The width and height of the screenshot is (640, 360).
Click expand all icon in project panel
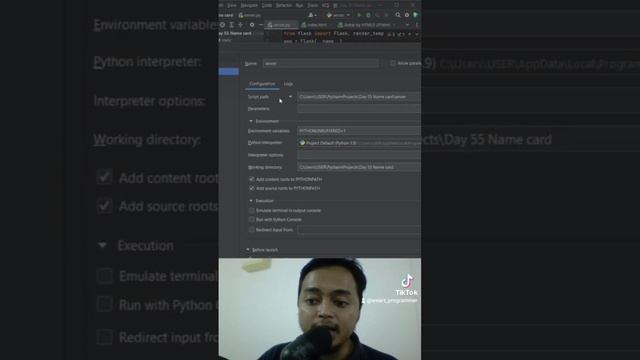pyautogui.click(x=231, y=25)
